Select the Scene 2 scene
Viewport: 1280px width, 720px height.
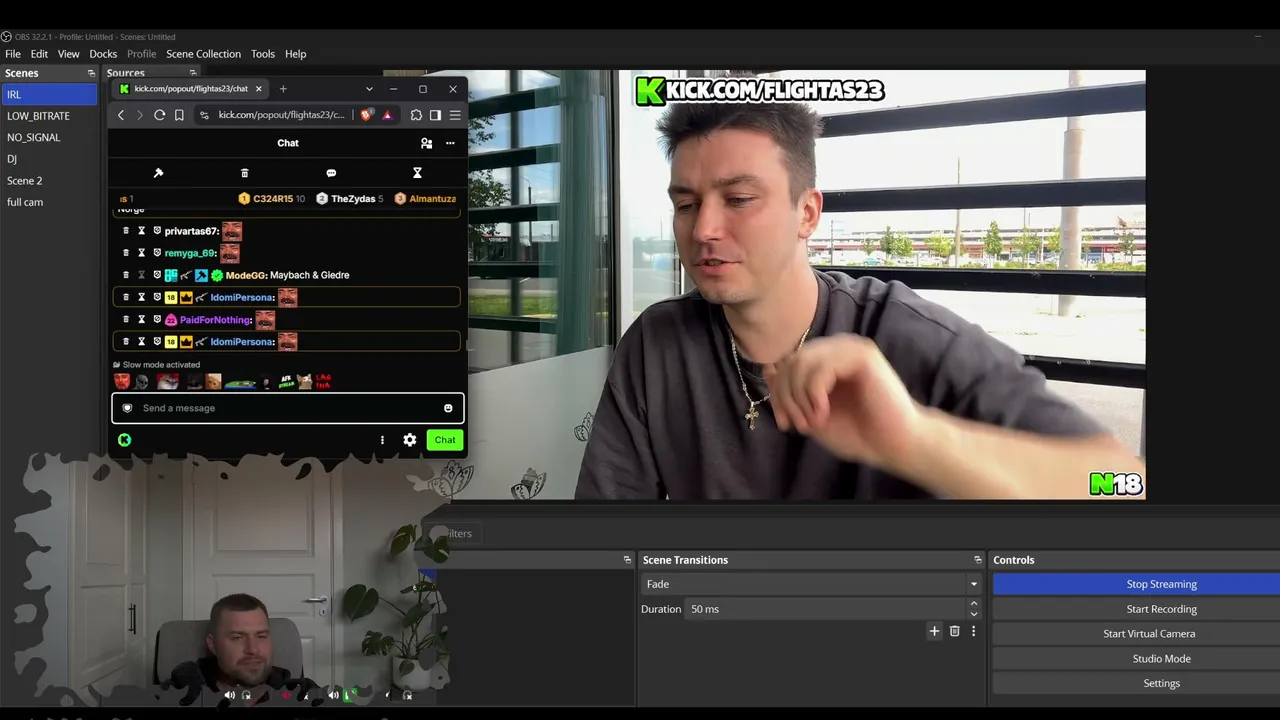tap(49, 181)
